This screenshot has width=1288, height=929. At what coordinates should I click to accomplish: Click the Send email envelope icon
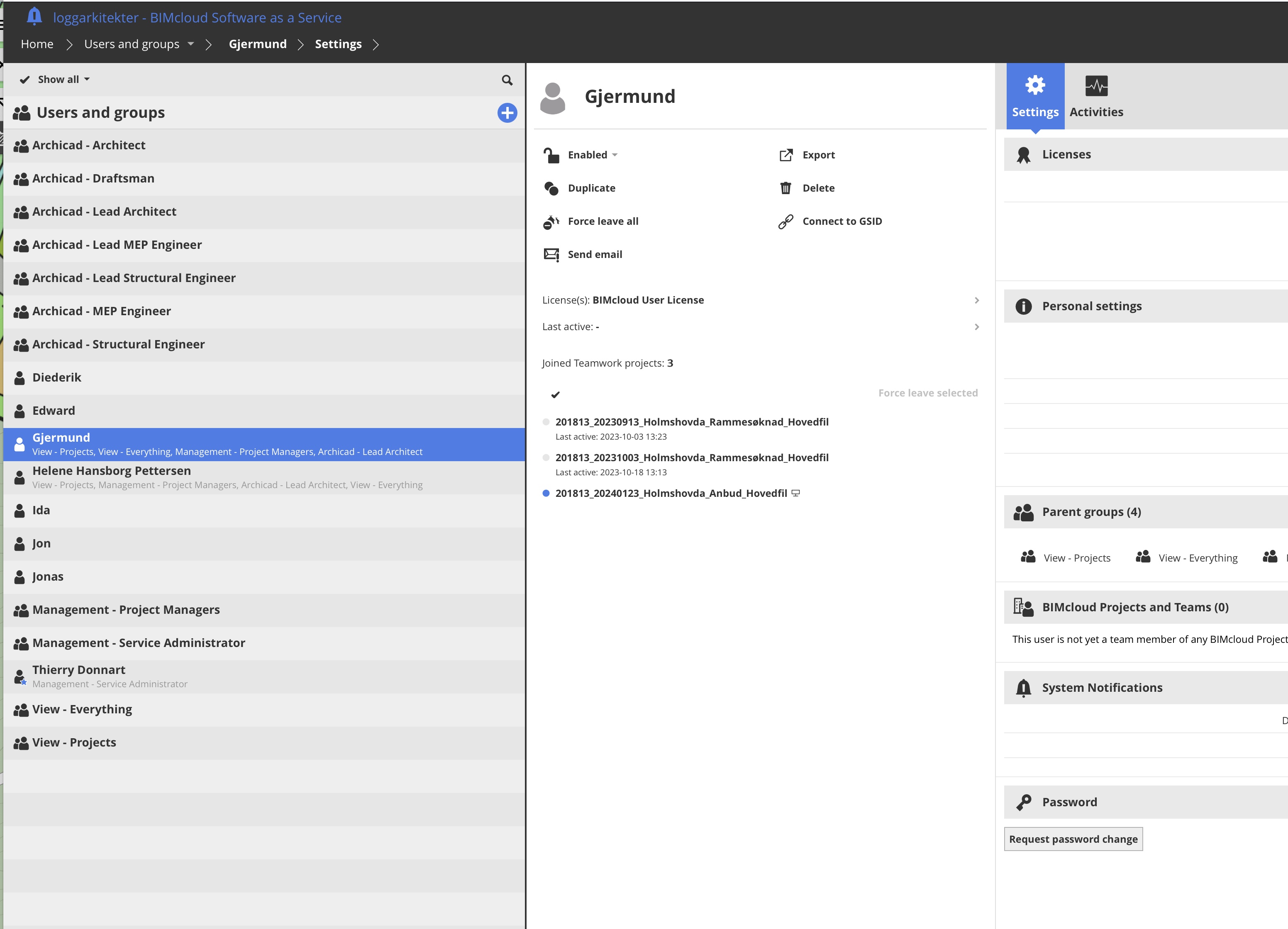point(551,254)
